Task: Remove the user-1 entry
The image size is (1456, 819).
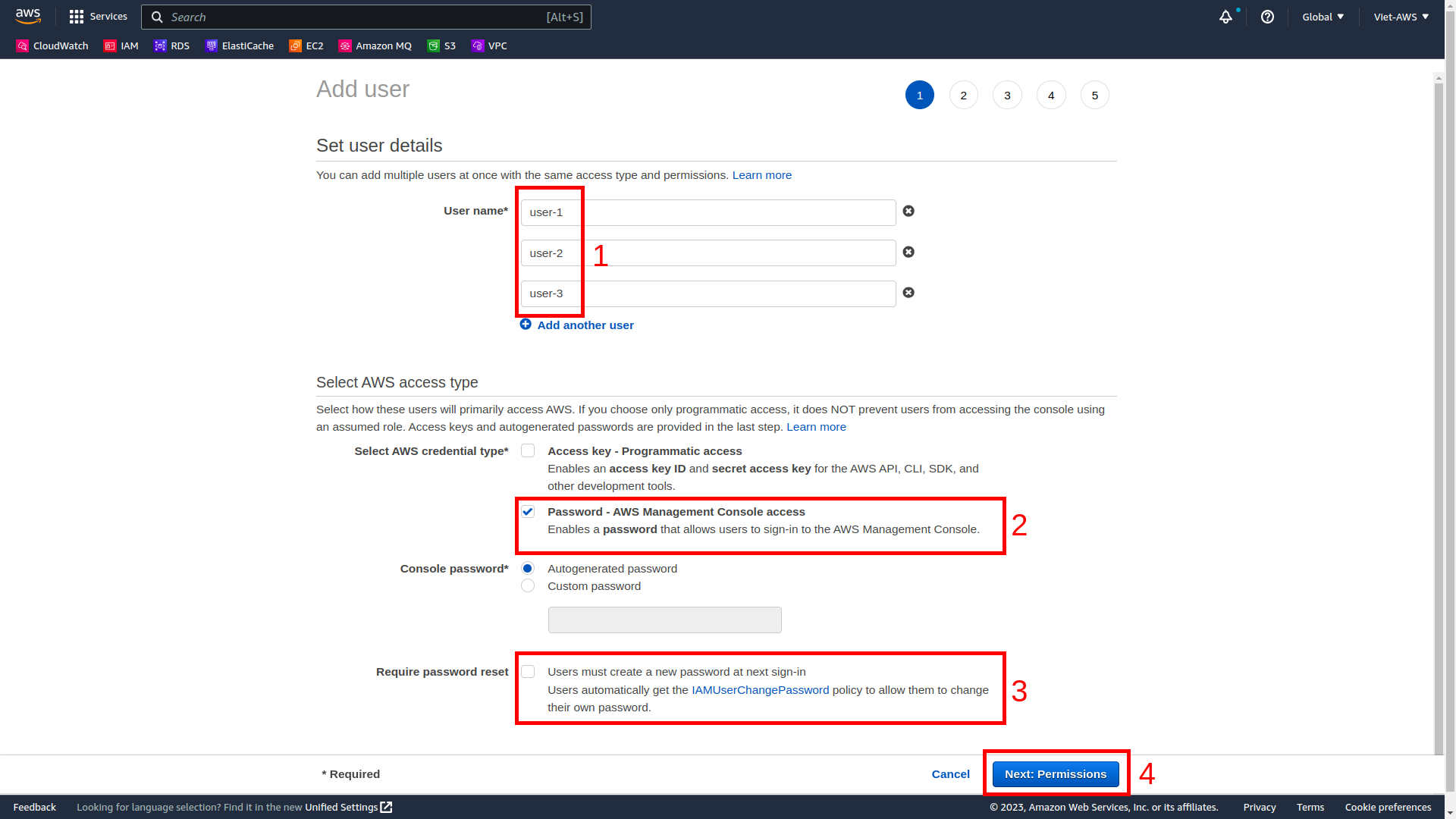Action: (x=908, y=211)
